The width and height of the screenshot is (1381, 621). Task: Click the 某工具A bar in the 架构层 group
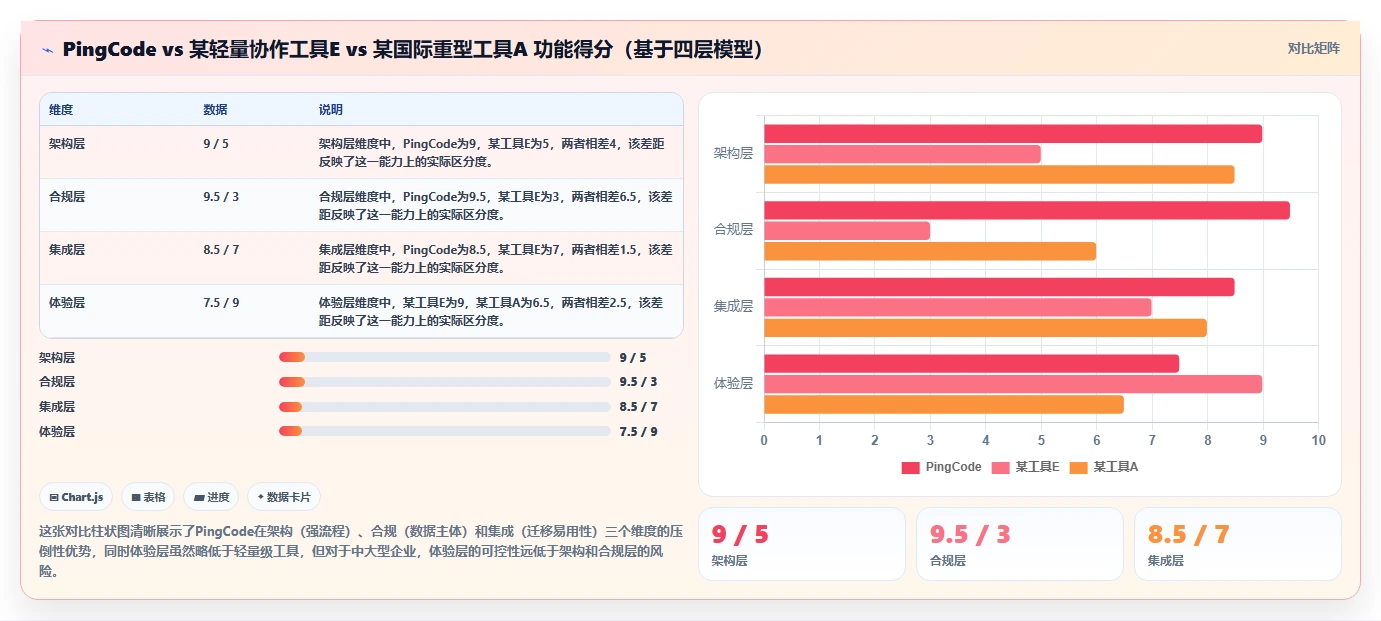tap(999, 174)
